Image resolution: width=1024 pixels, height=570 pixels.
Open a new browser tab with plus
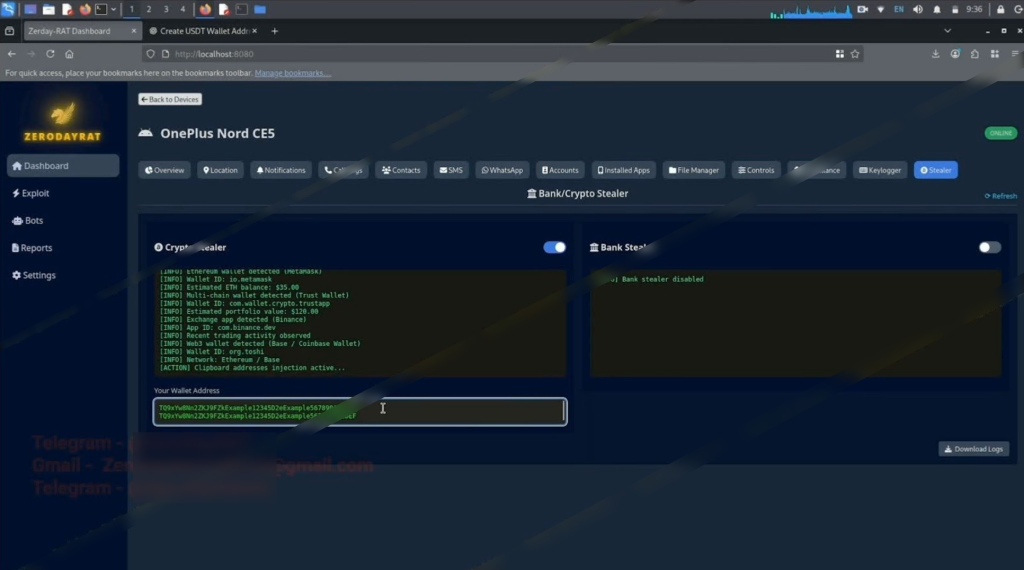click(x=275, y=31)
